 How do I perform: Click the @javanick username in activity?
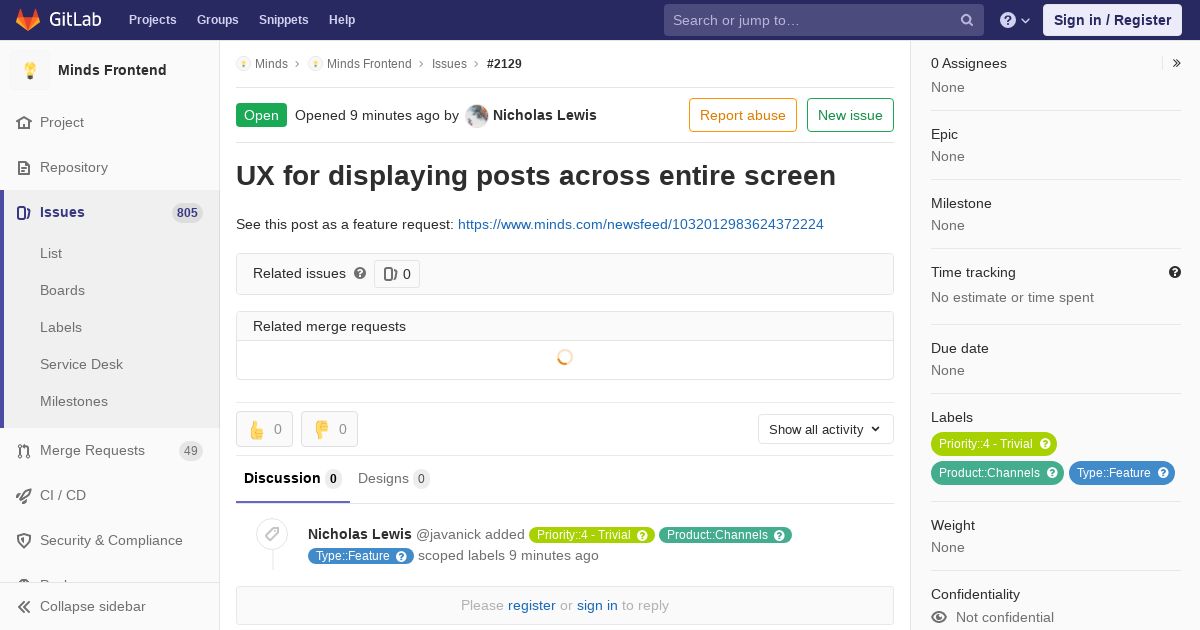(x=448, y=534)
